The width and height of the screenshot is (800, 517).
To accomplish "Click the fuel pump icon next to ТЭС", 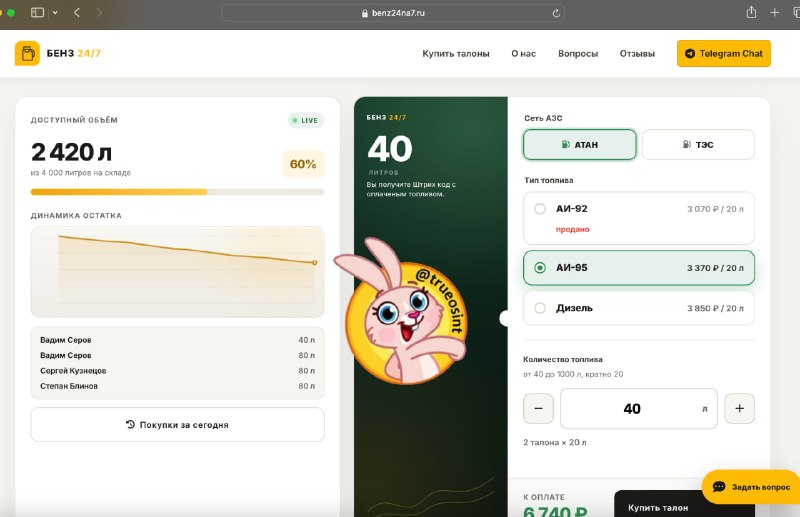I will click(x=687, y=144).
